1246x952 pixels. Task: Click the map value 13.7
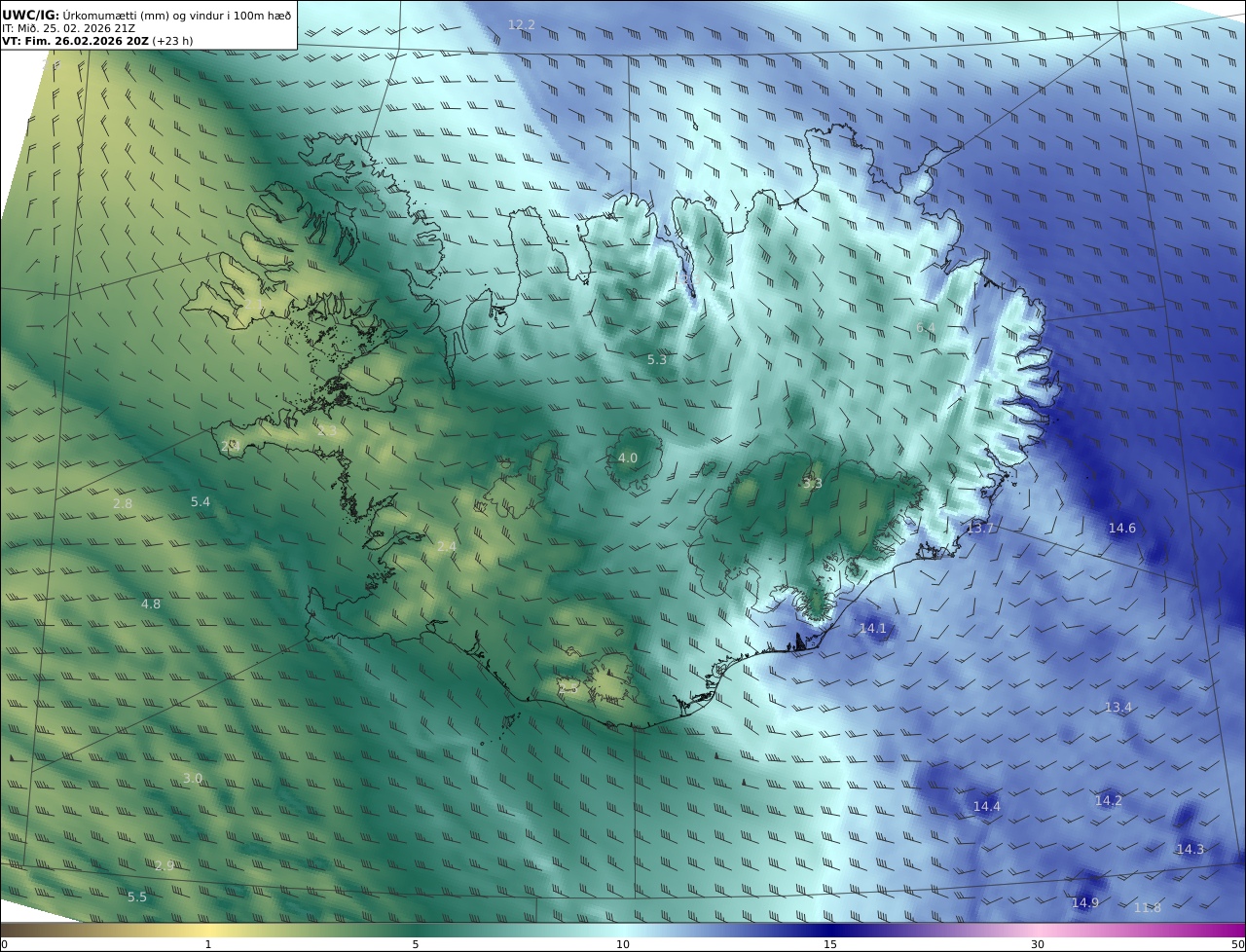click(x=981, y=529)
